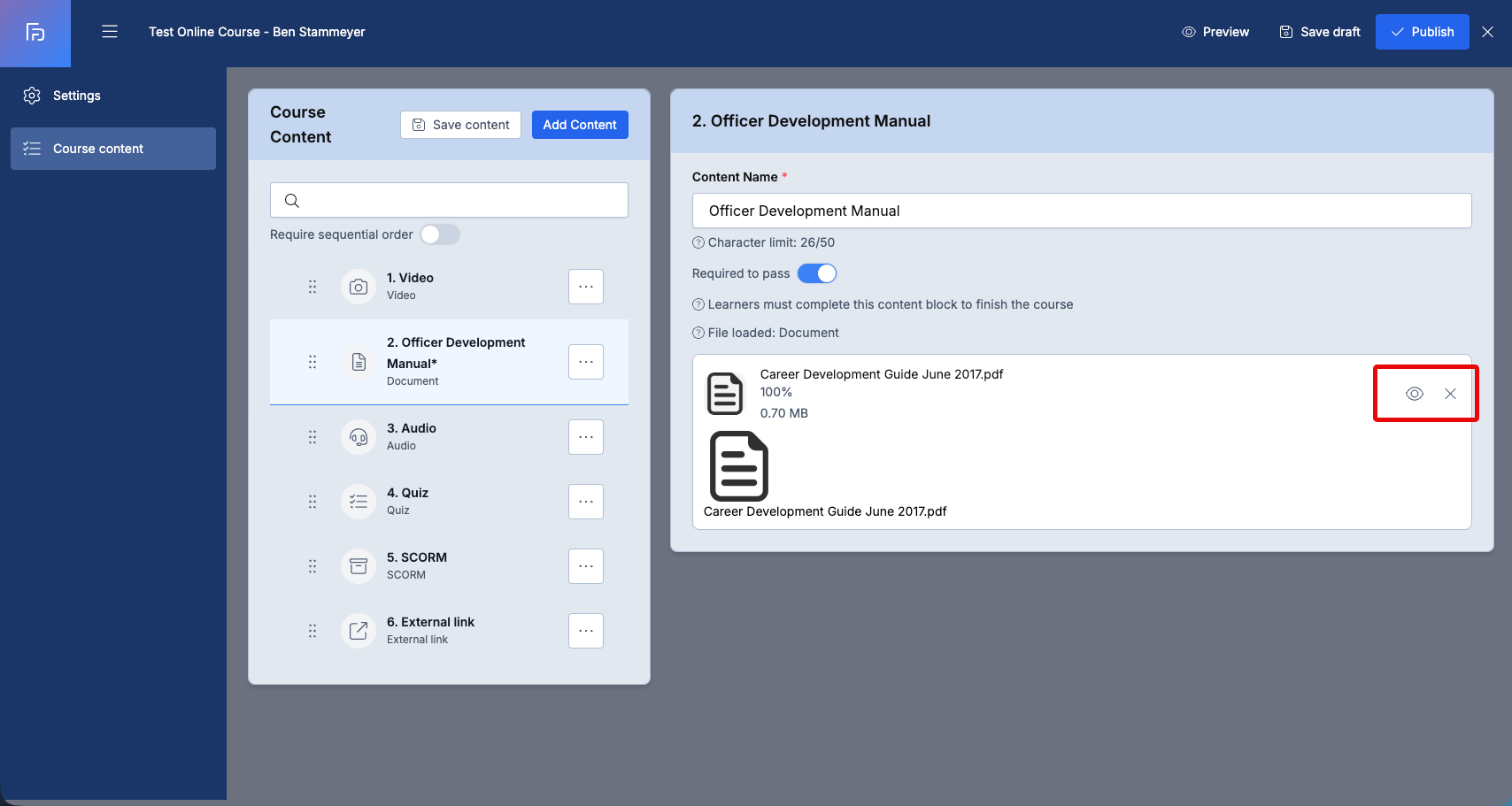Click drag handle for 5. SCORM

(x=312, y=566)
